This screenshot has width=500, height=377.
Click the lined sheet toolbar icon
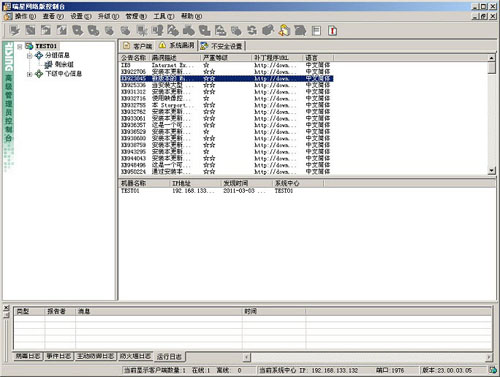316,31
